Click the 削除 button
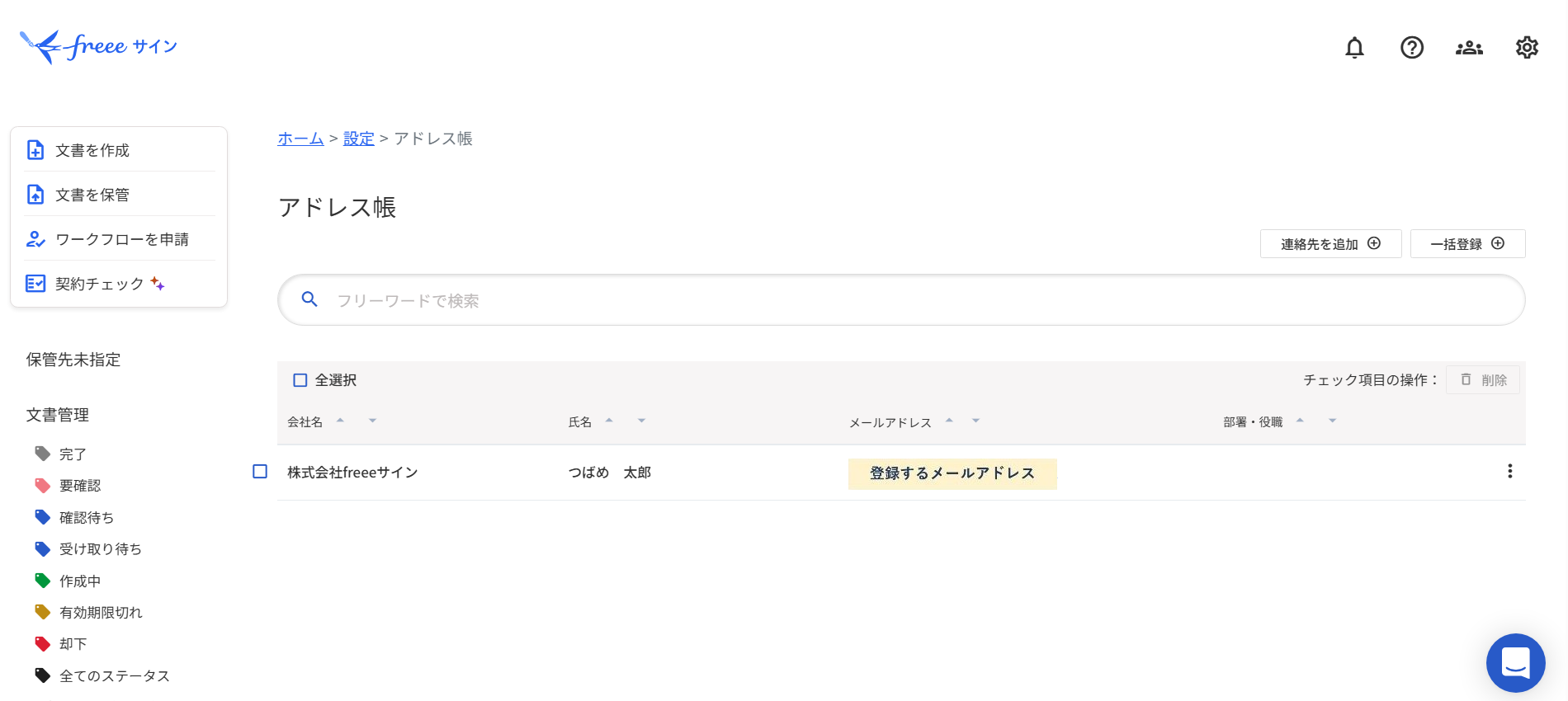Screen dimensions: 1568x701 (x=1482, y=380)
